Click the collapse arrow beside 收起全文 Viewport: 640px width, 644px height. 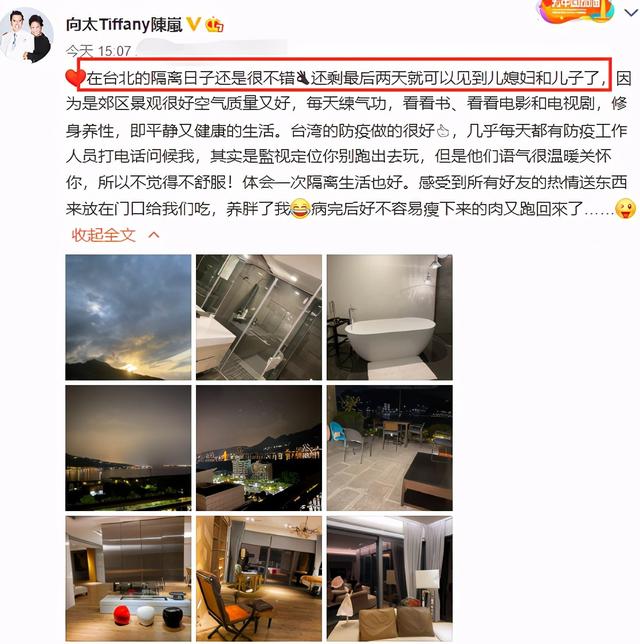(154, 235)
